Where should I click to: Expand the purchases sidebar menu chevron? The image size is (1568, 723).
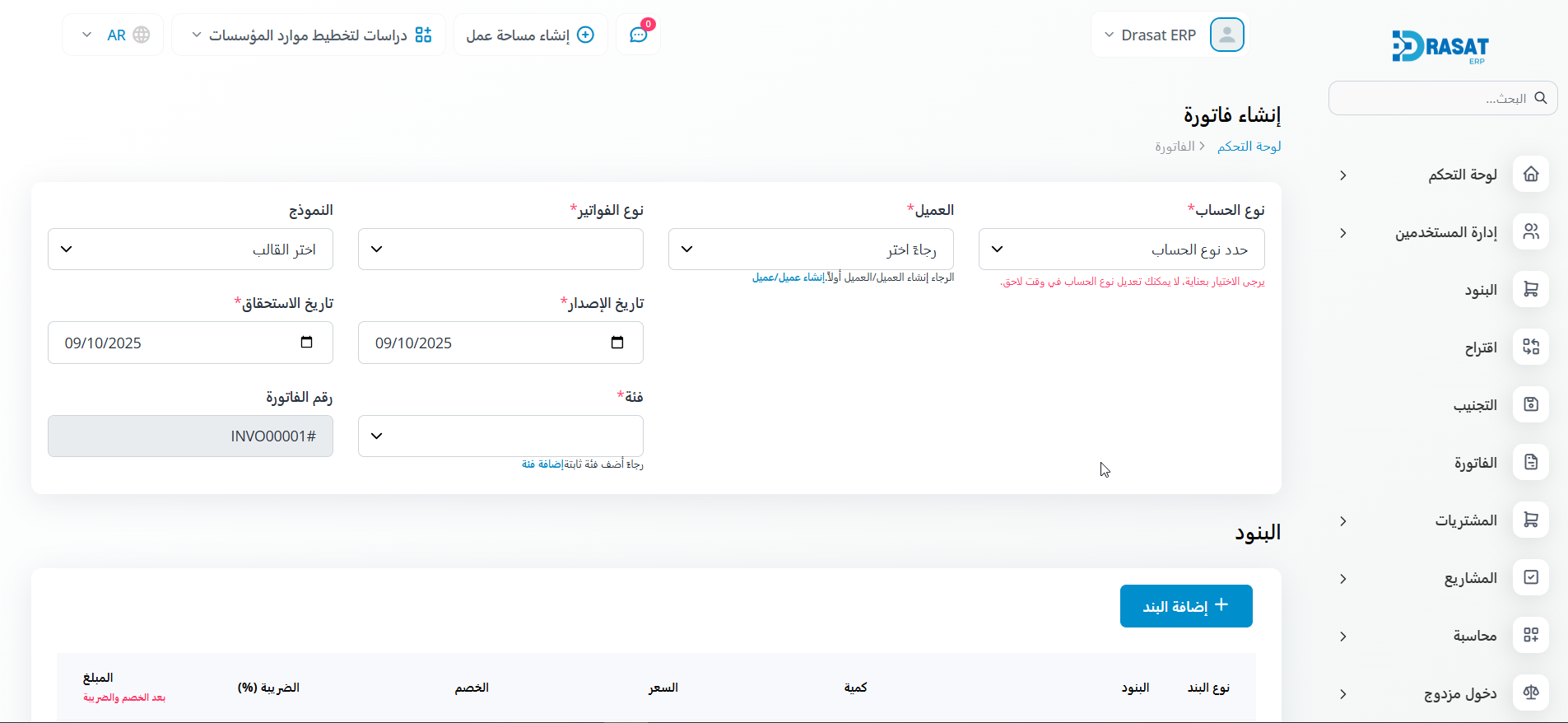point(1342,521)
